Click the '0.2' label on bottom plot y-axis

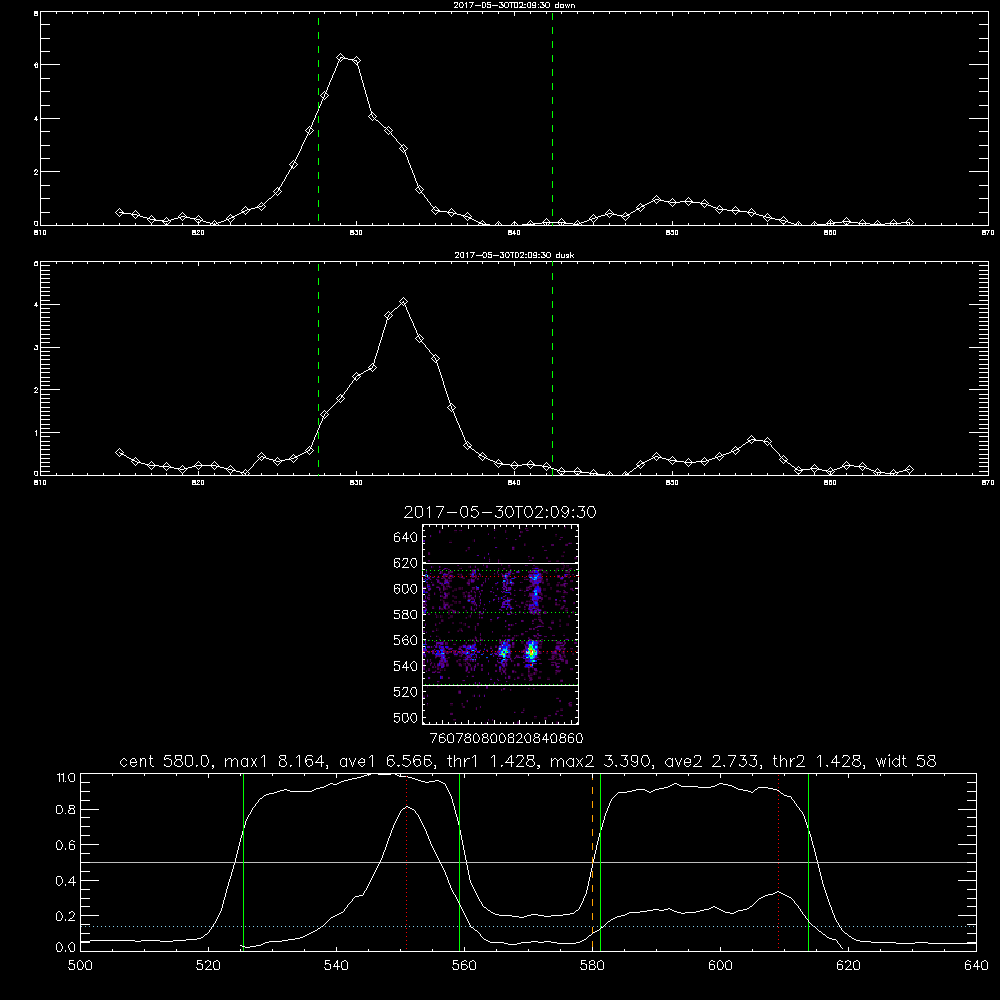[66, 916]
